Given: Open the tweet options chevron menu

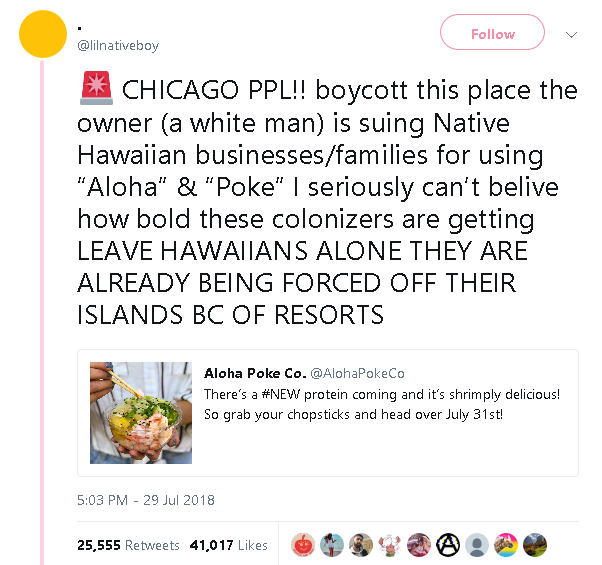Looking at the screenshot, I should tap(572, 35).
